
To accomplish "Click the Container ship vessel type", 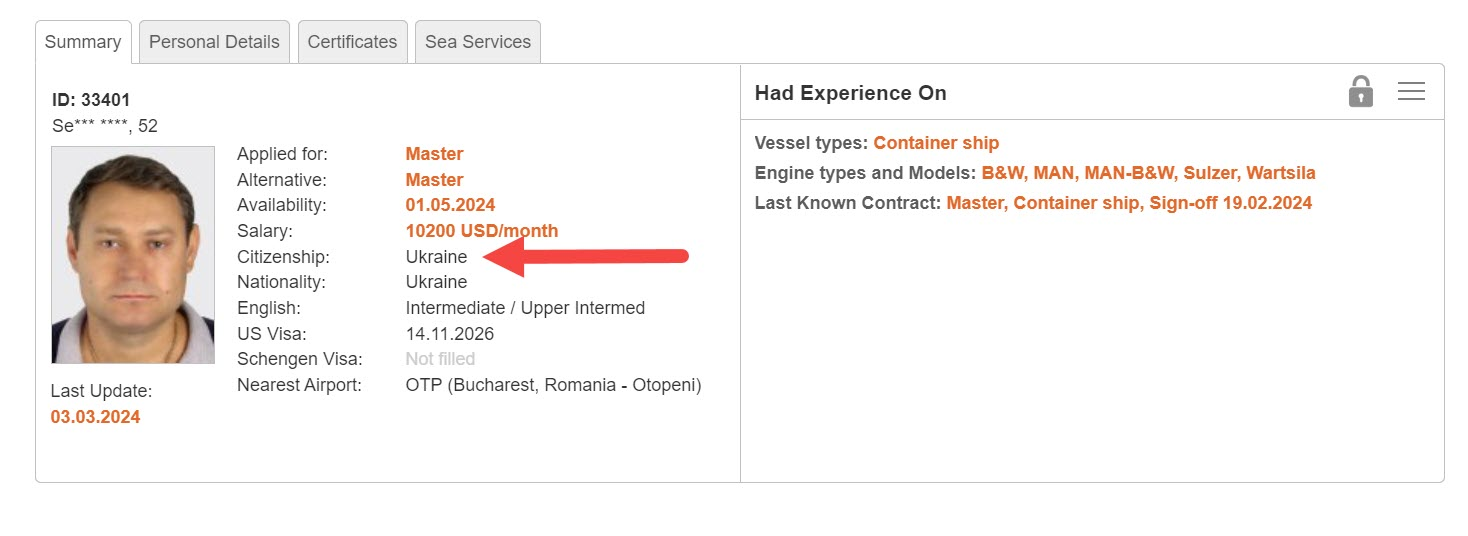I will coord(936,143).
